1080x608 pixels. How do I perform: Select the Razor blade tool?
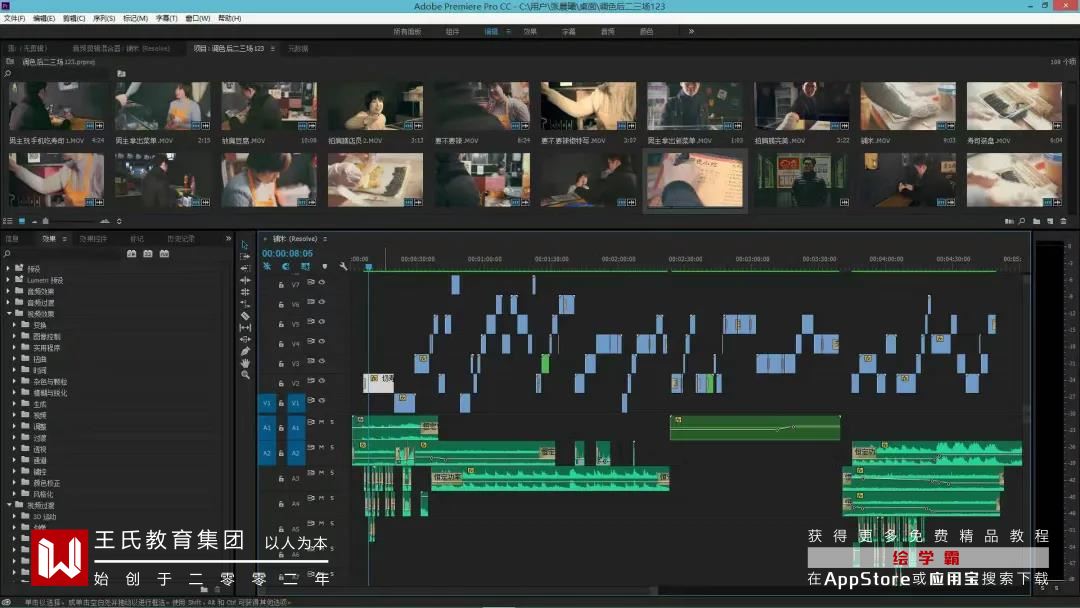[245, 315]
